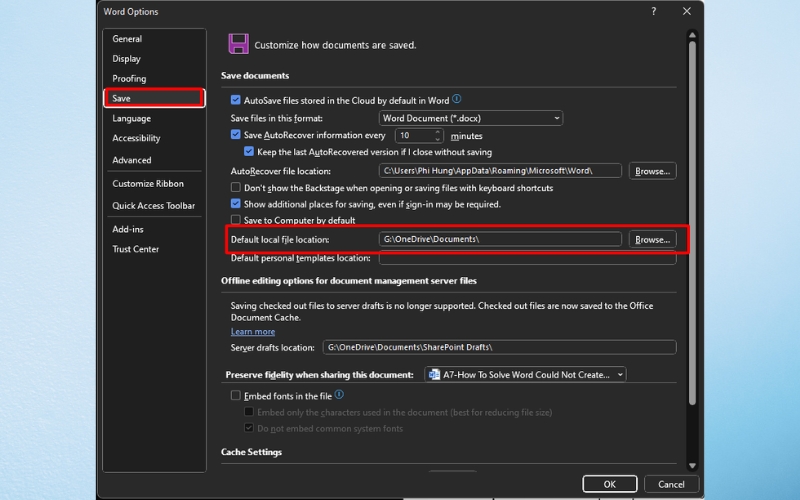Screen dimensions: 800x500
Task: Enable Save to Computer by default
Action: click(x=236, y=220)
